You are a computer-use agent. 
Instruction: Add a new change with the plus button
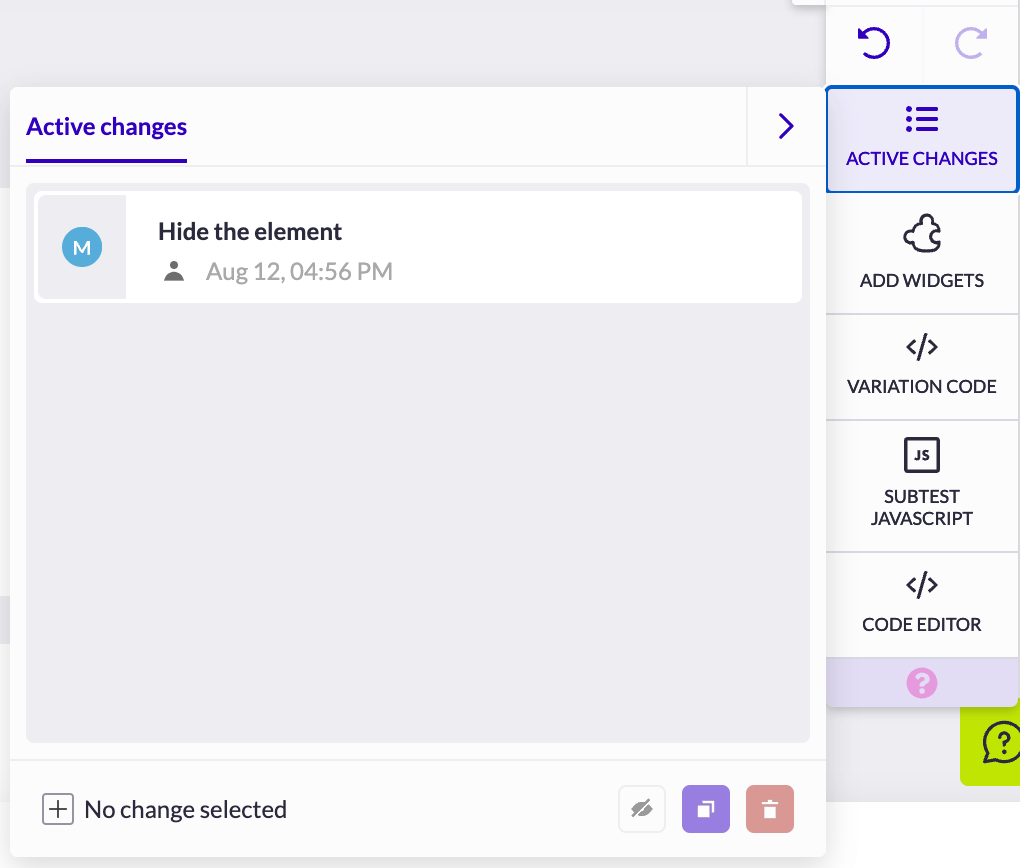point(58,808)
